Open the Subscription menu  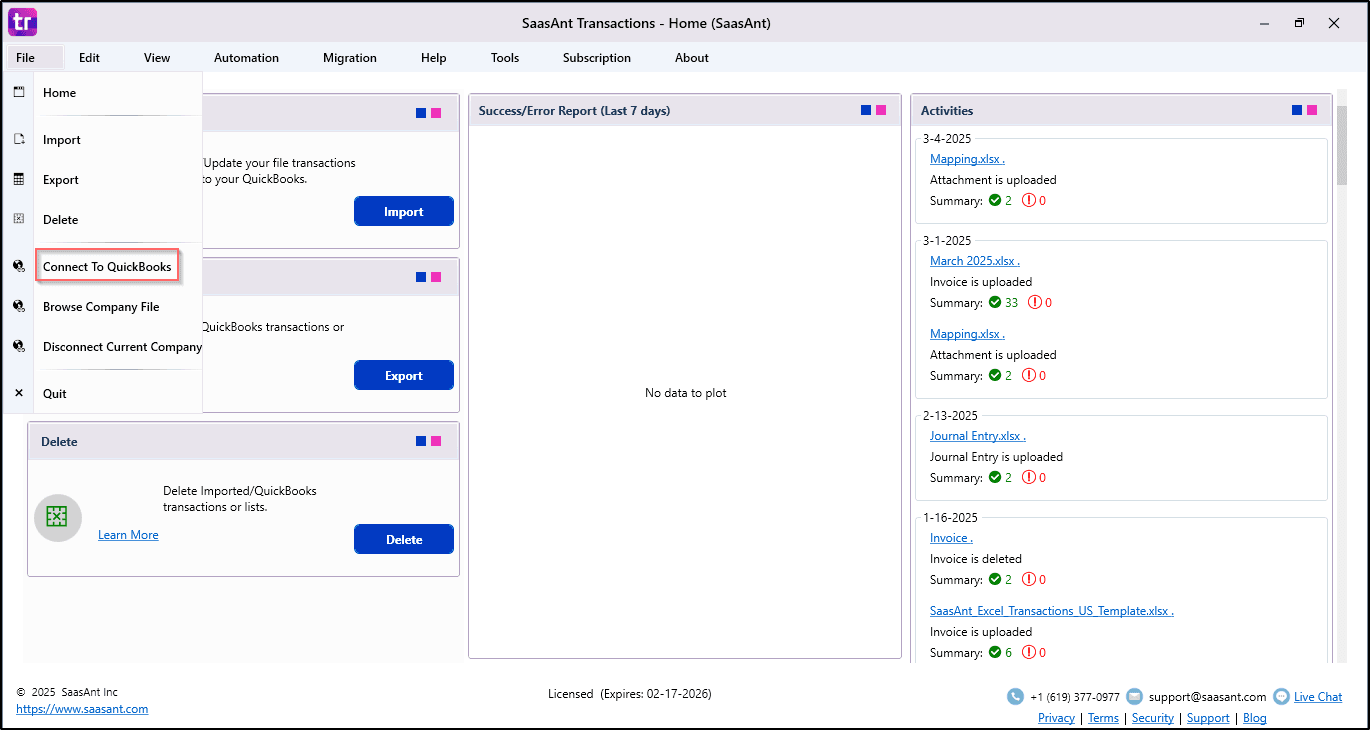(596, 58)
